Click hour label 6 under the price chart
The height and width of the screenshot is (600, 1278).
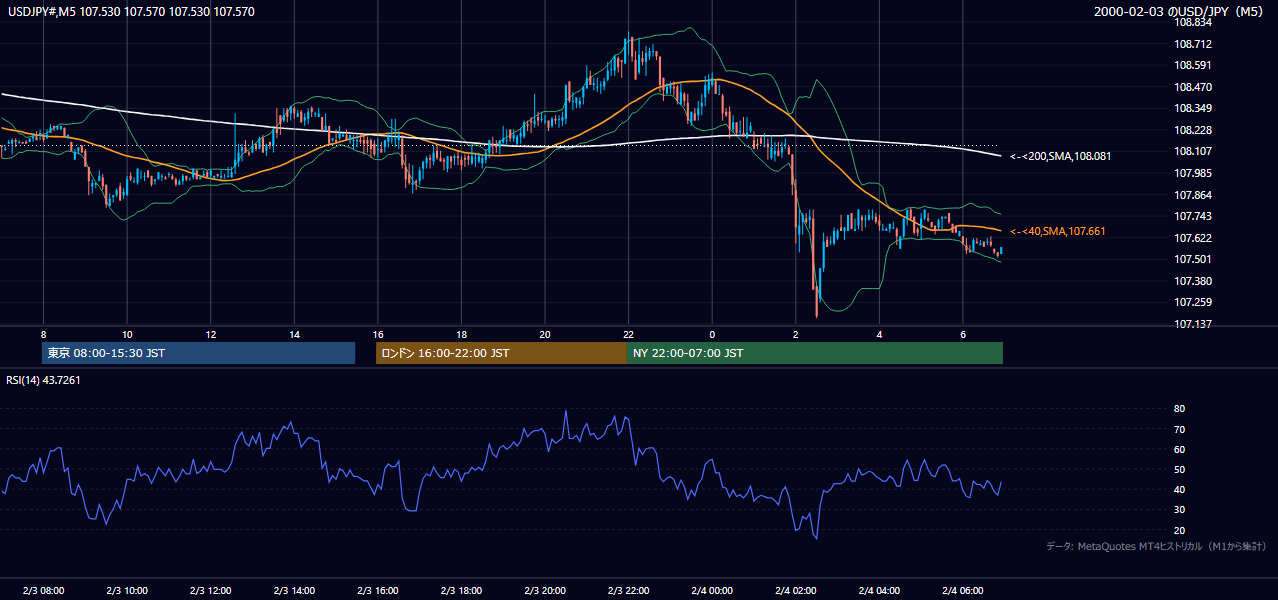coord(962,334)
